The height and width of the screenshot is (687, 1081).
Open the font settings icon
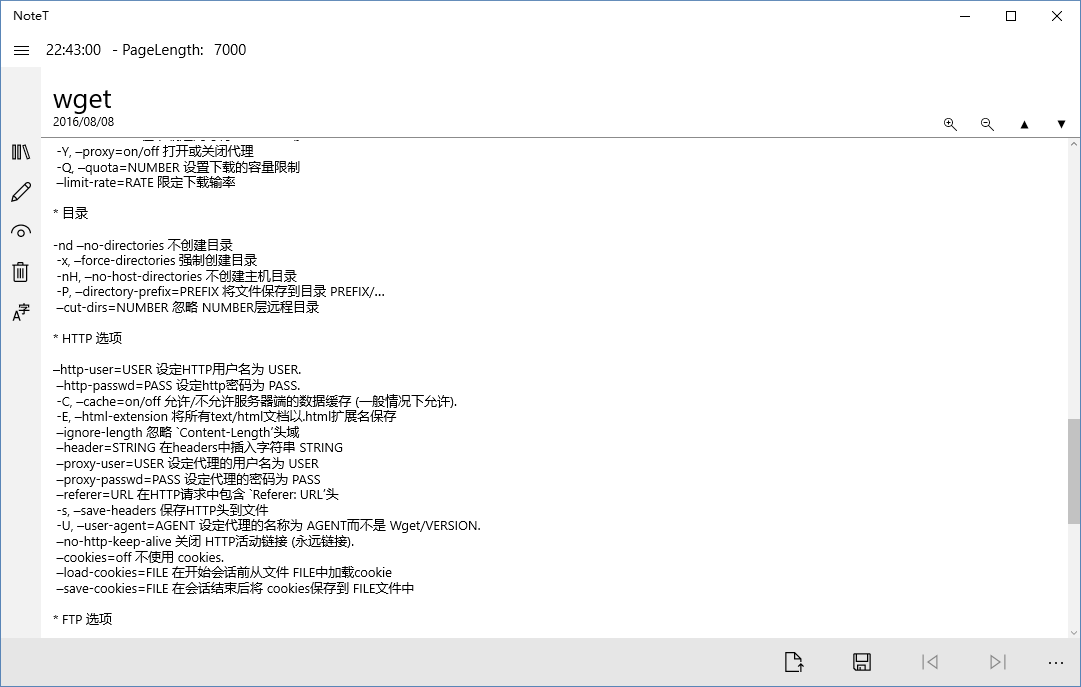[21, 312]
